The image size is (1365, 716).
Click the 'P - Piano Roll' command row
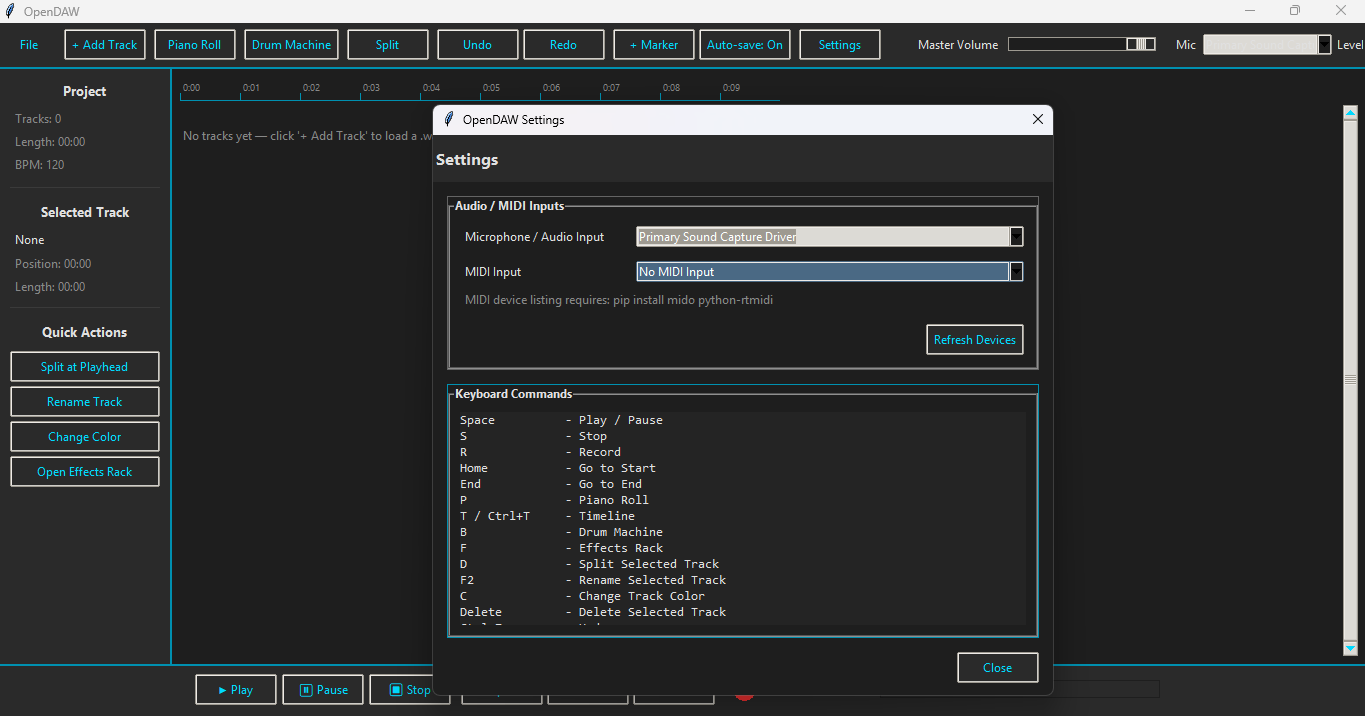point(554,500)
